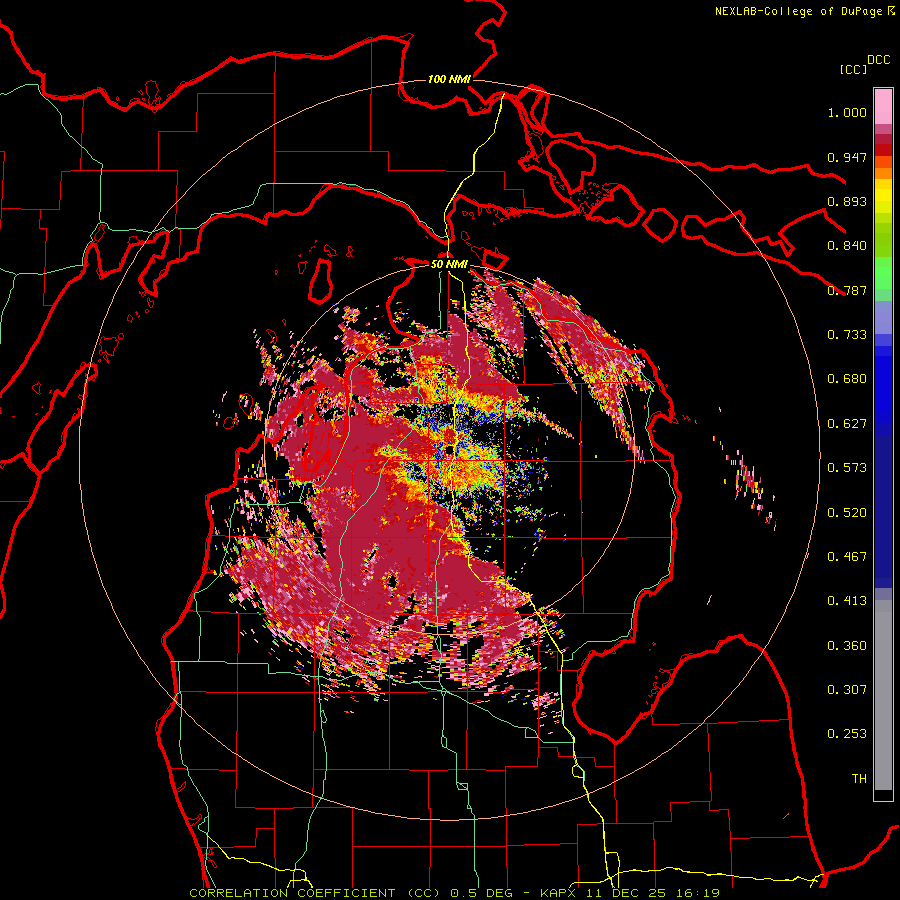900x900 pixels.
Task: Click the 1.000 color scale value
Action: [847, 113]
